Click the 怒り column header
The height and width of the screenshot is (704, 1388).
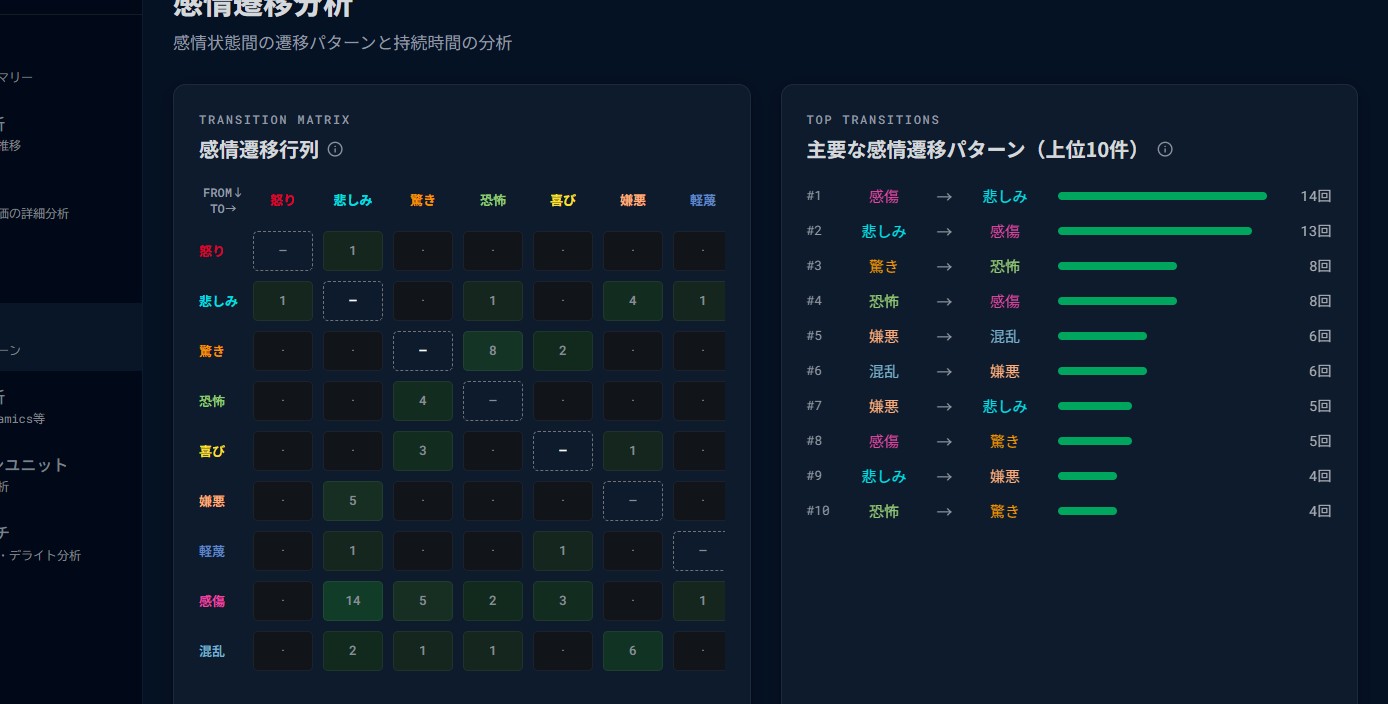(283, 200)
